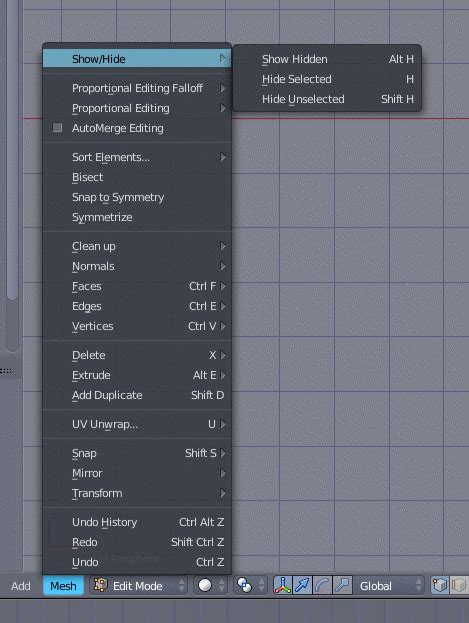
Task: Click the Mesh header button
Action: [63, 586]
